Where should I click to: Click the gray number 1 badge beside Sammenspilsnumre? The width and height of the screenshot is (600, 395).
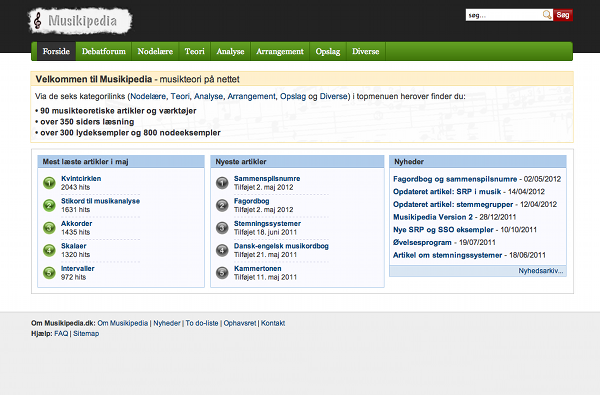click(x=222, y=183)
